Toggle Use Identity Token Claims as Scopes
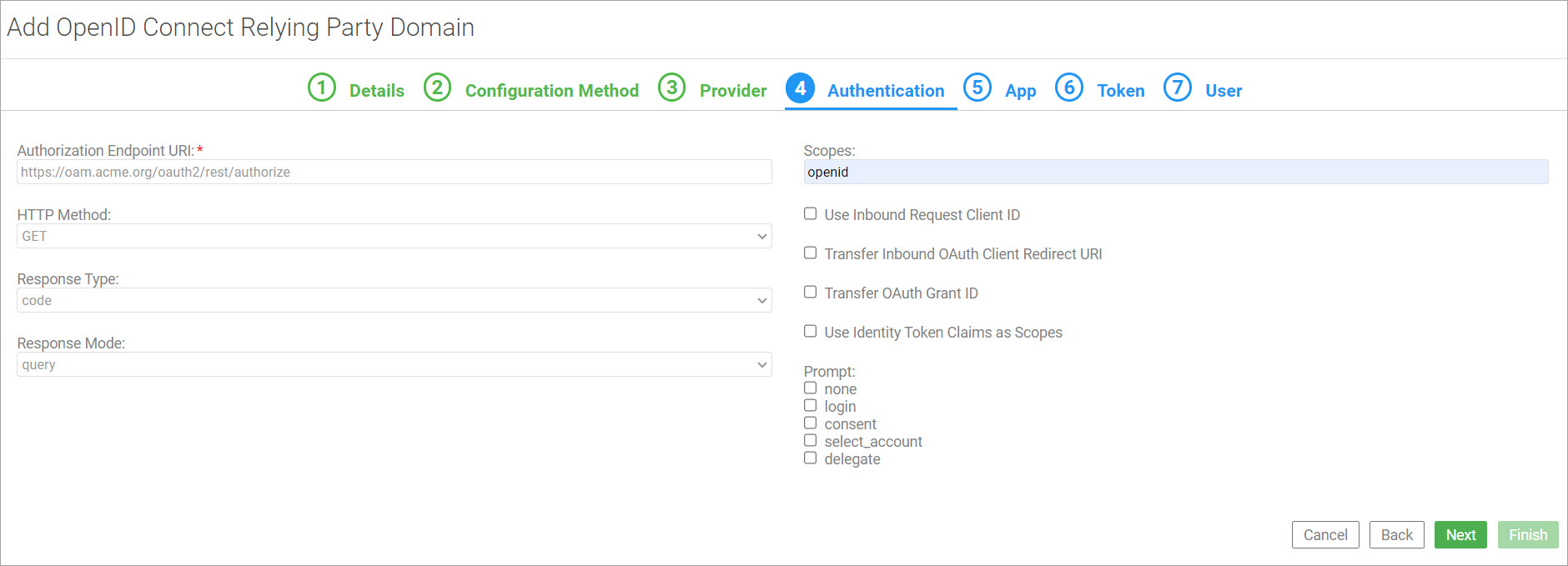The image size is (1568, 566). 811,332
